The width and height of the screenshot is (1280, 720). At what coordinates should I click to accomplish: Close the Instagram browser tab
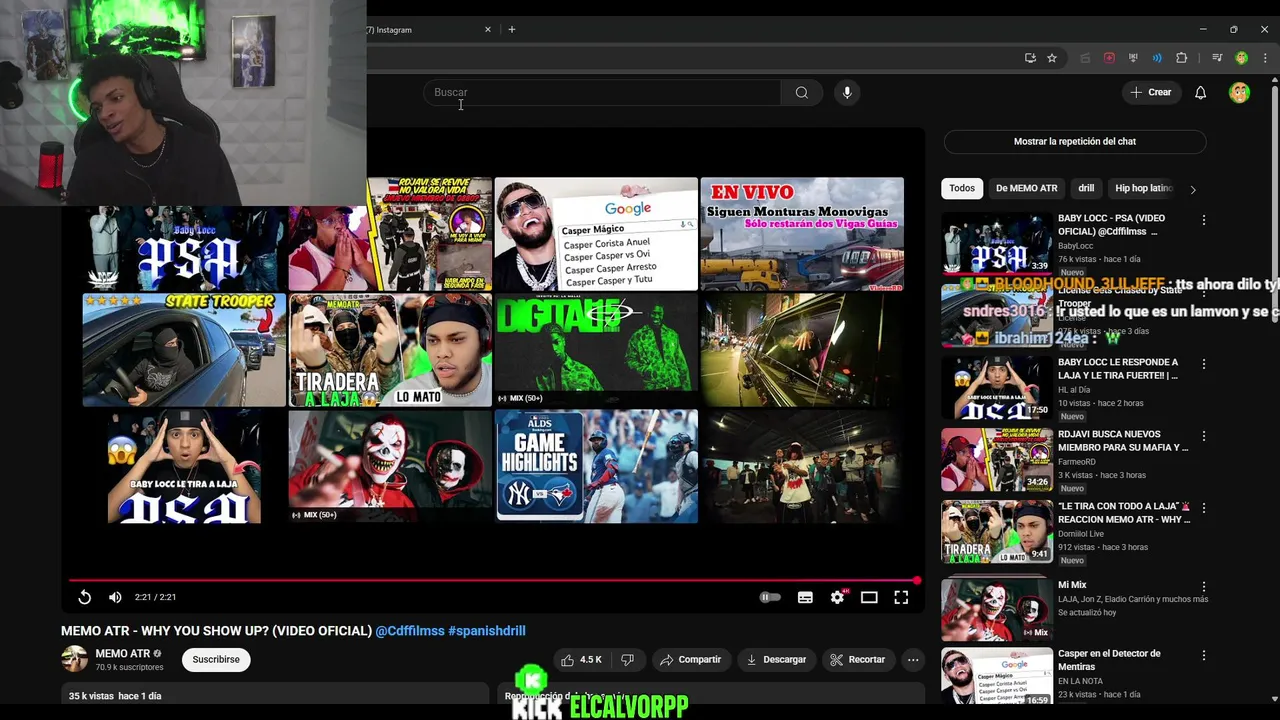[x=488, y=30]
